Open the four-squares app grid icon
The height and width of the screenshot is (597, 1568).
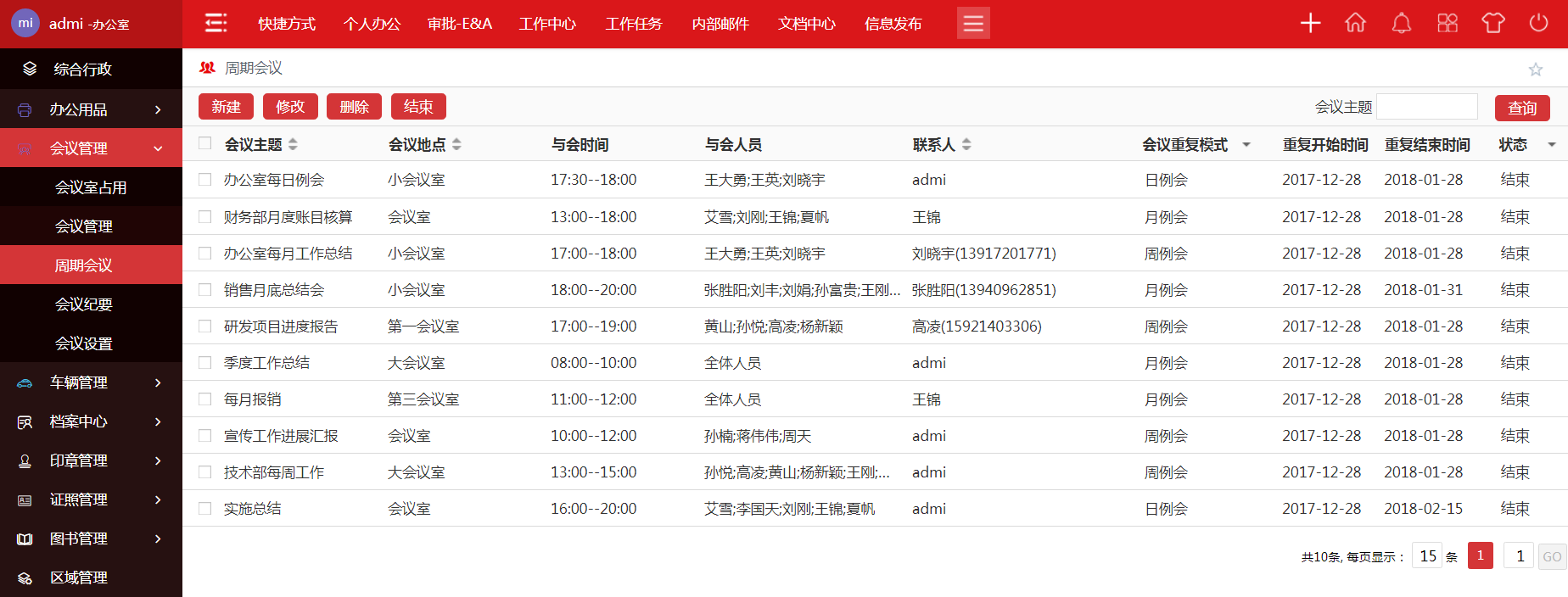(1448, 23)
